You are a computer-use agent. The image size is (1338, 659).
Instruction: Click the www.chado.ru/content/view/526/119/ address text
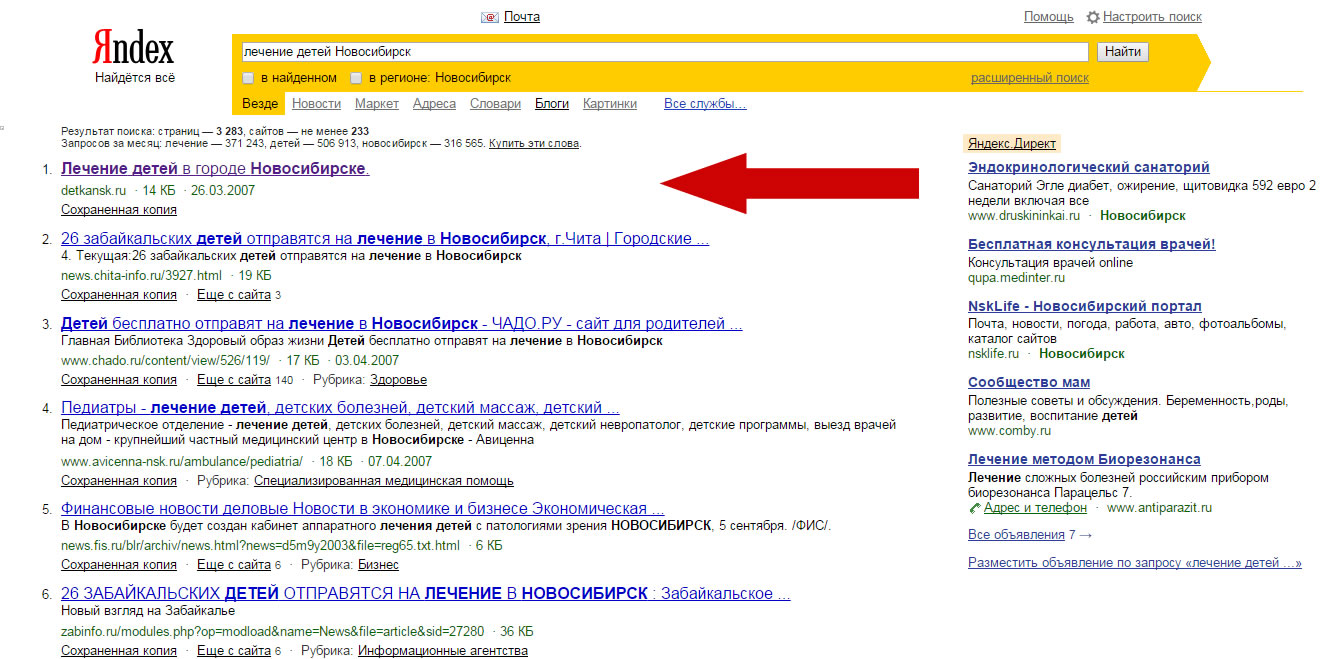click(165, 360)
